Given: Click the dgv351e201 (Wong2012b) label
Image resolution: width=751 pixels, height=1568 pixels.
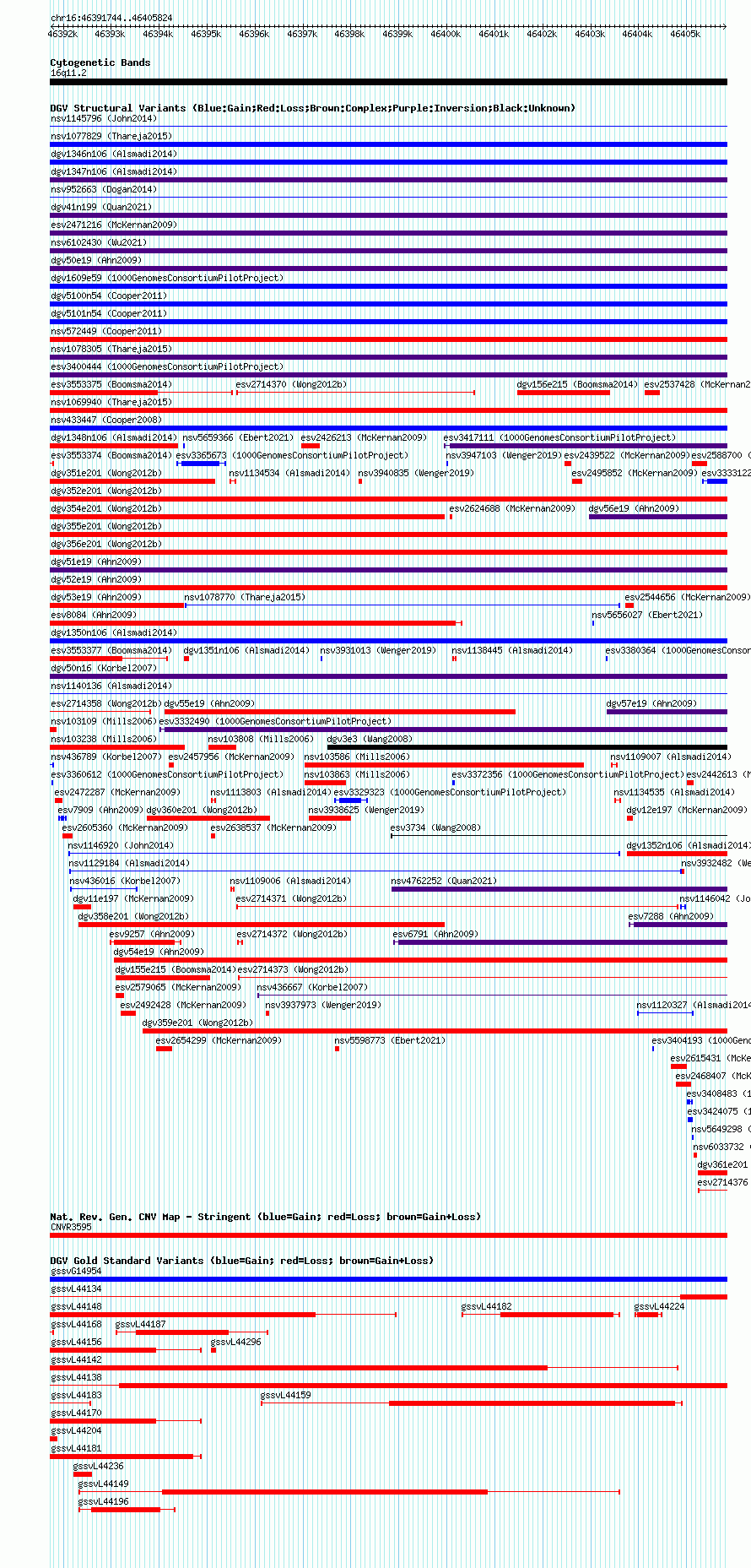Looking at the screenshot, I should [x=106, y=473].
